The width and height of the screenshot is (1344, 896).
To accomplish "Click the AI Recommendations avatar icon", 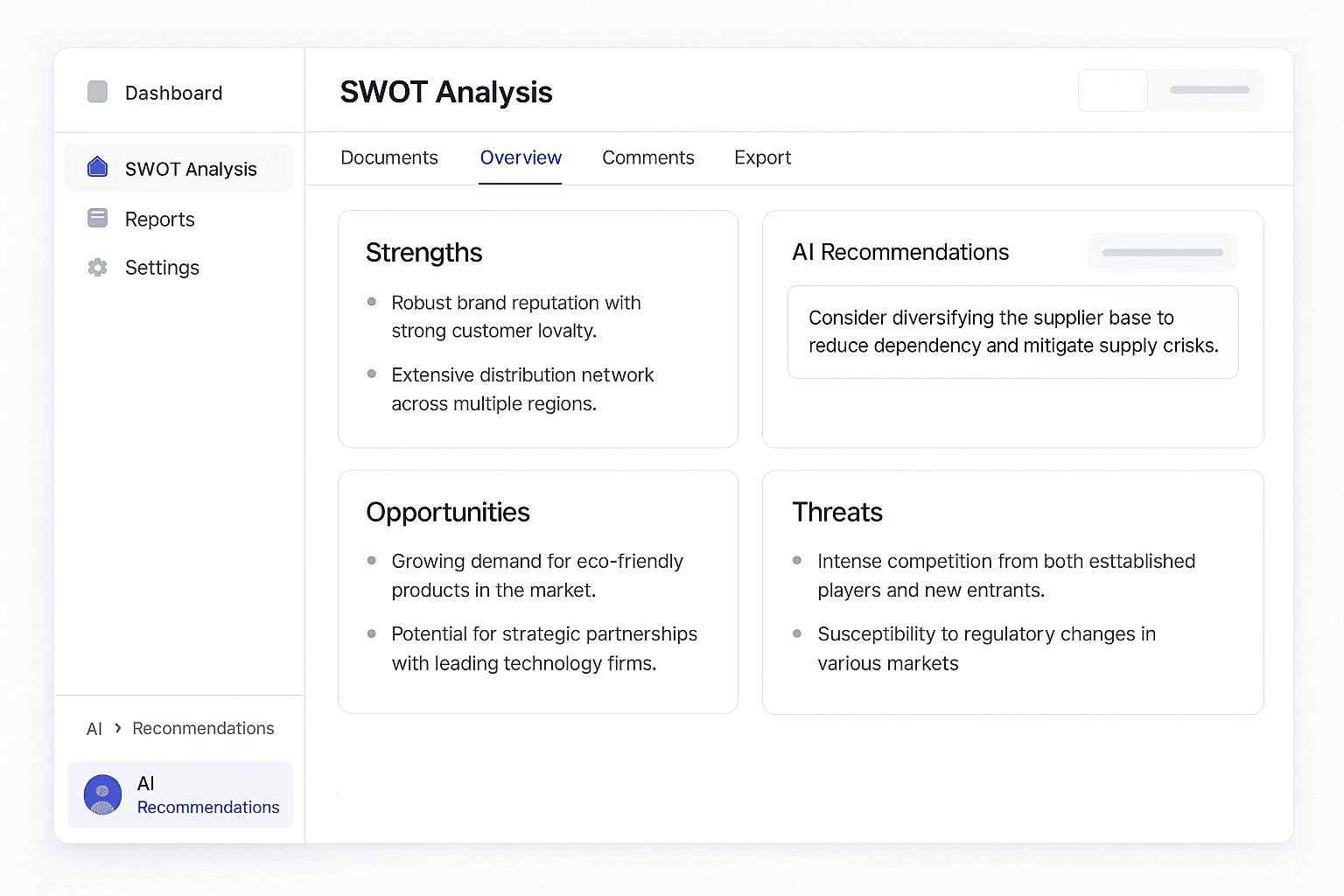I will 102,794.
